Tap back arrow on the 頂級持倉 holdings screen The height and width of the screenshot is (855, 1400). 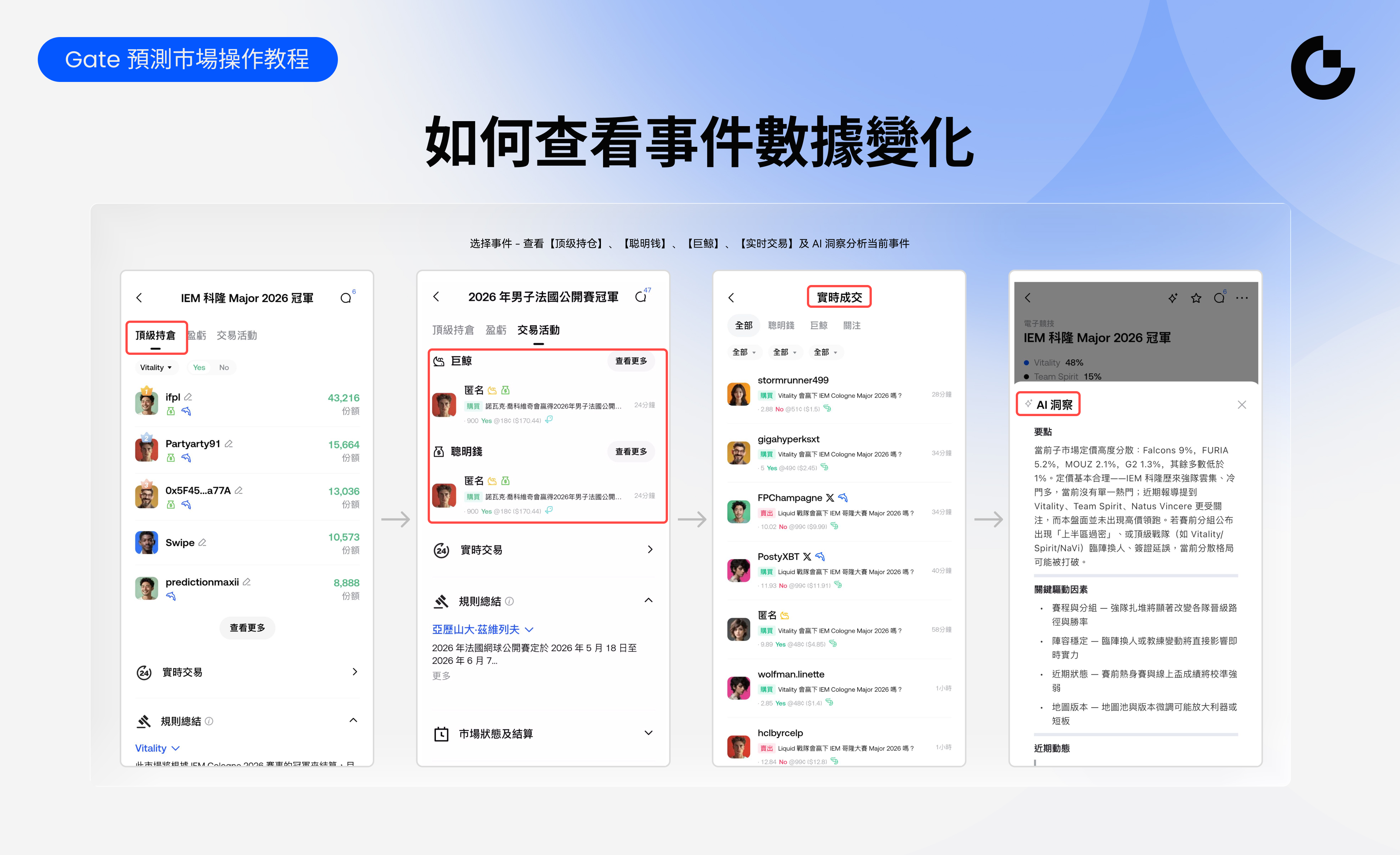139,298
